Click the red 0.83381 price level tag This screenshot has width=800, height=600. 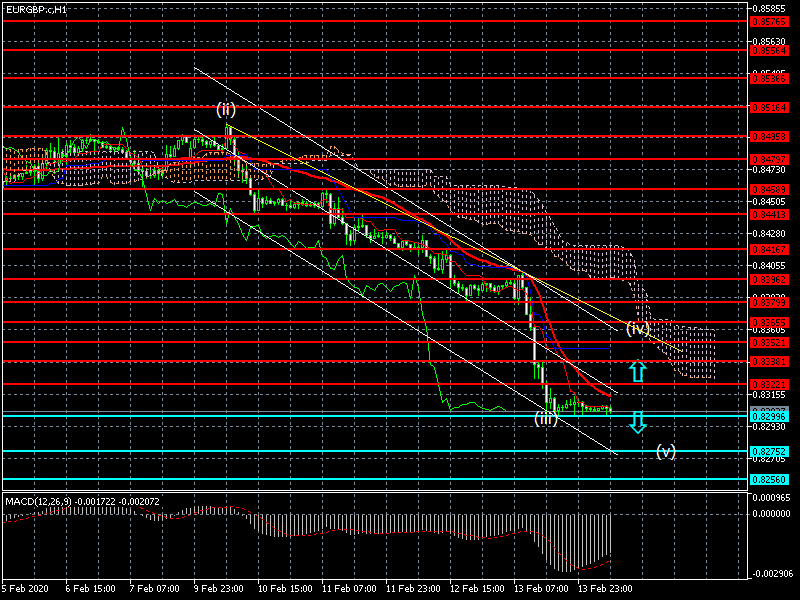point(770,362)
